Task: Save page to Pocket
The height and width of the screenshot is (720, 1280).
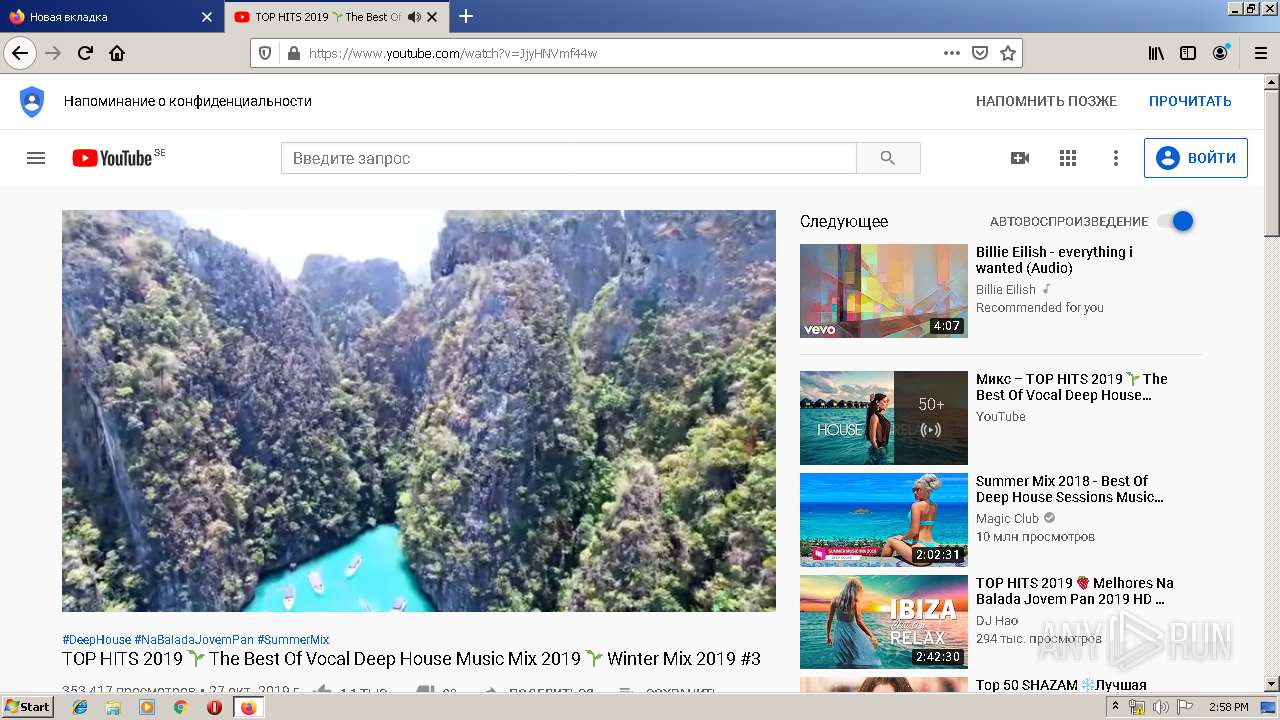Action: pos(980,53)
